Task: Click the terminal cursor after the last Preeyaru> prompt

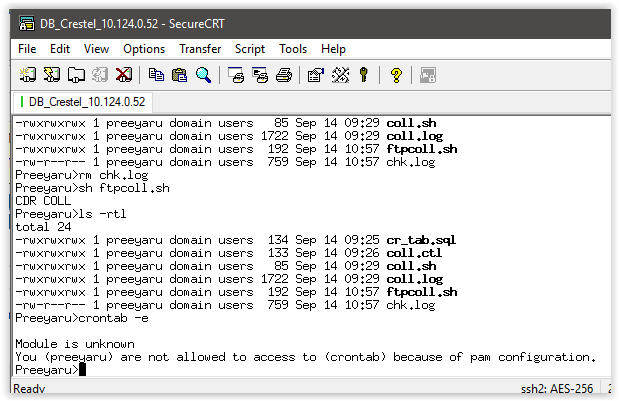Action: point(83,370)
